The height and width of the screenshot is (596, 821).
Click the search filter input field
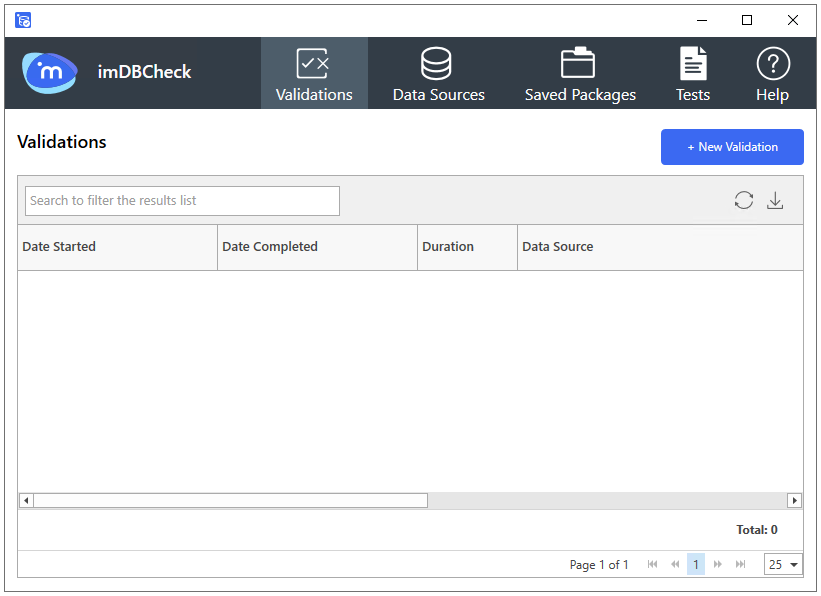click(x=182, y=200)
